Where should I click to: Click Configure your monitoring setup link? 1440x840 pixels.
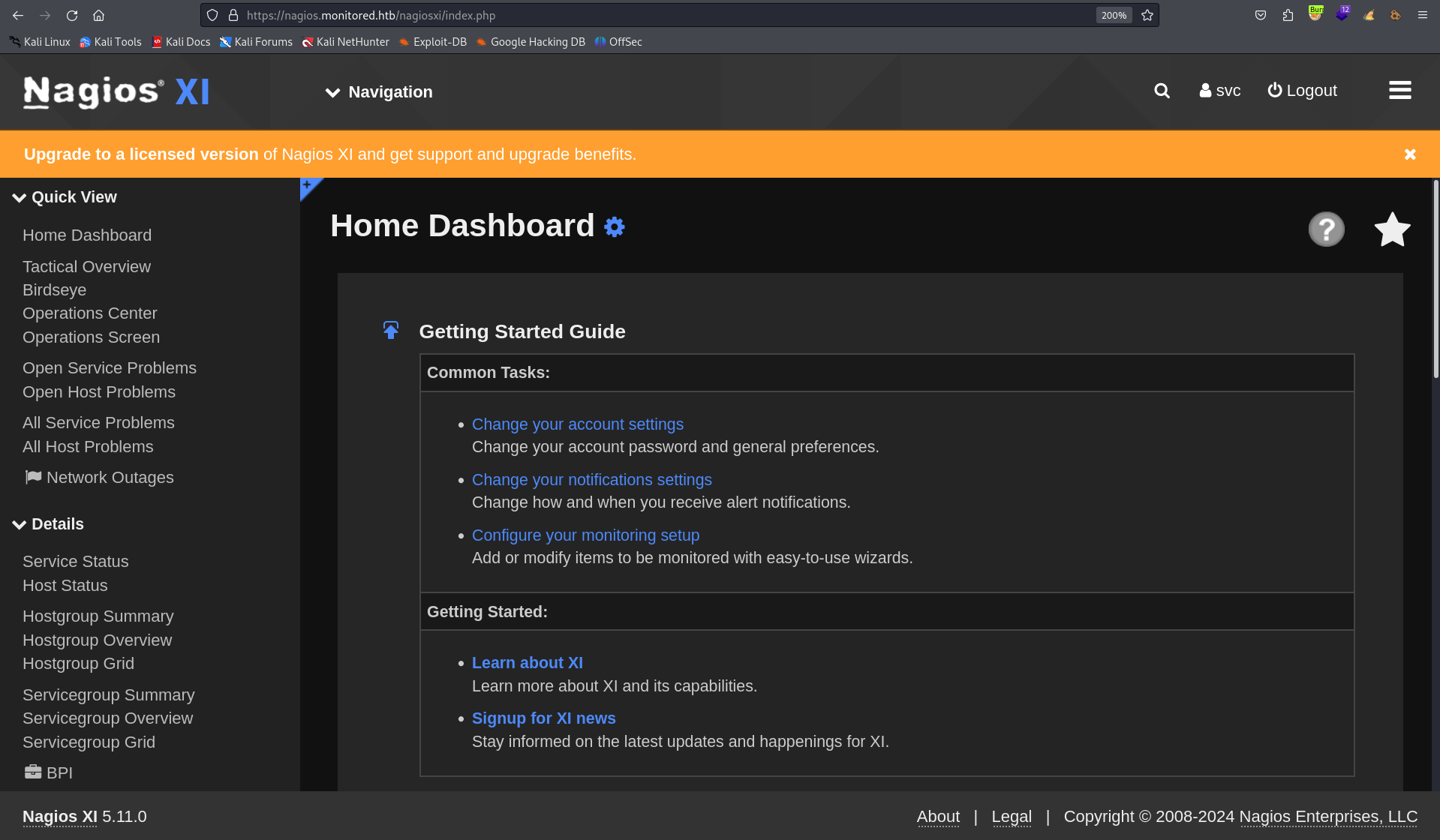[585, 535]
